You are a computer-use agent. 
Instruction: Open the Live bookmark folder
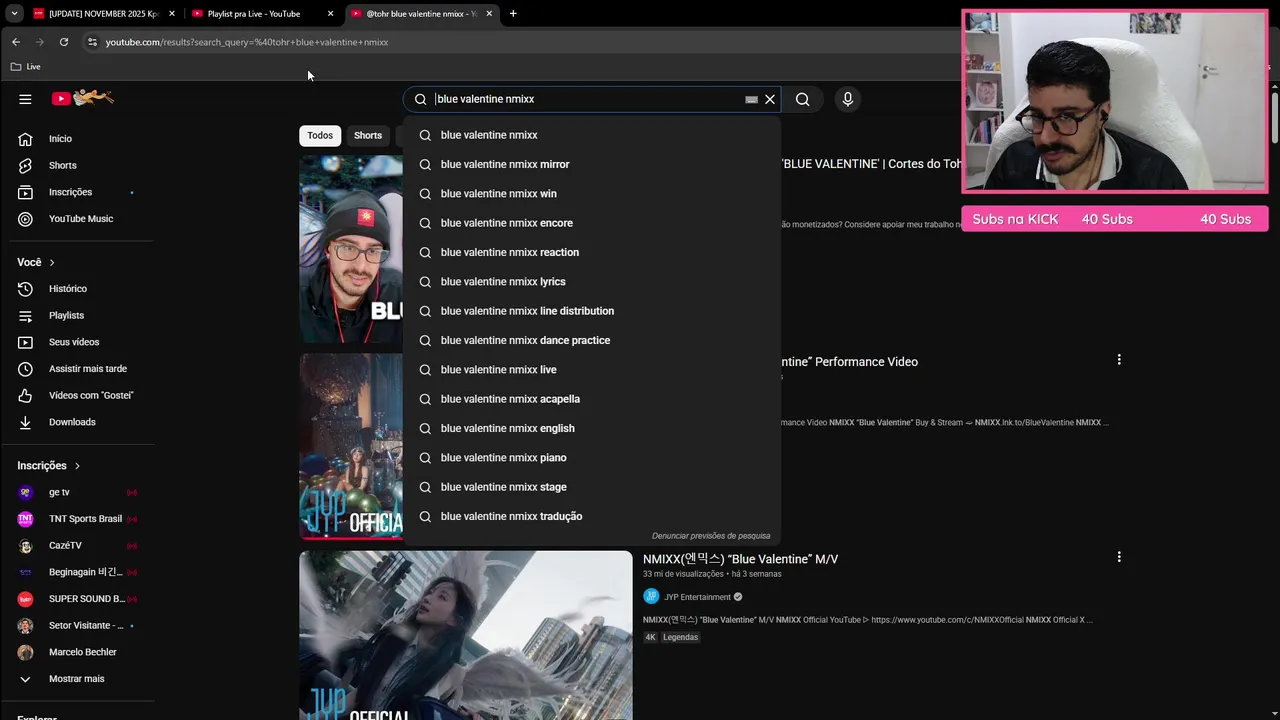pos(26,67)
